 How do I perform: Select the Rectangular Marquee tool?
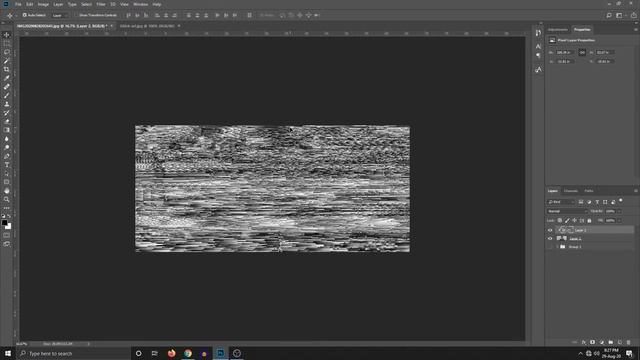7,43
